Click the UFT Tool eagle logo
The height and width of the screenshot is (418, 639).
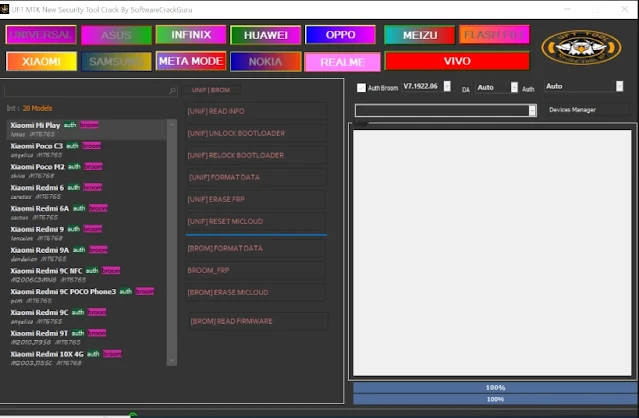click(581, 47)
